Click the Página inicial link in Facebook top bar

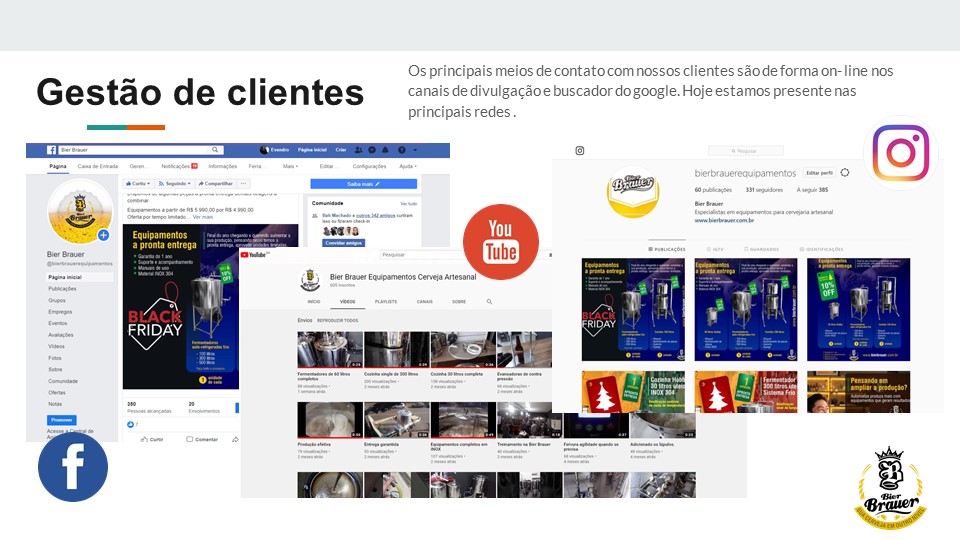point(312,149)
